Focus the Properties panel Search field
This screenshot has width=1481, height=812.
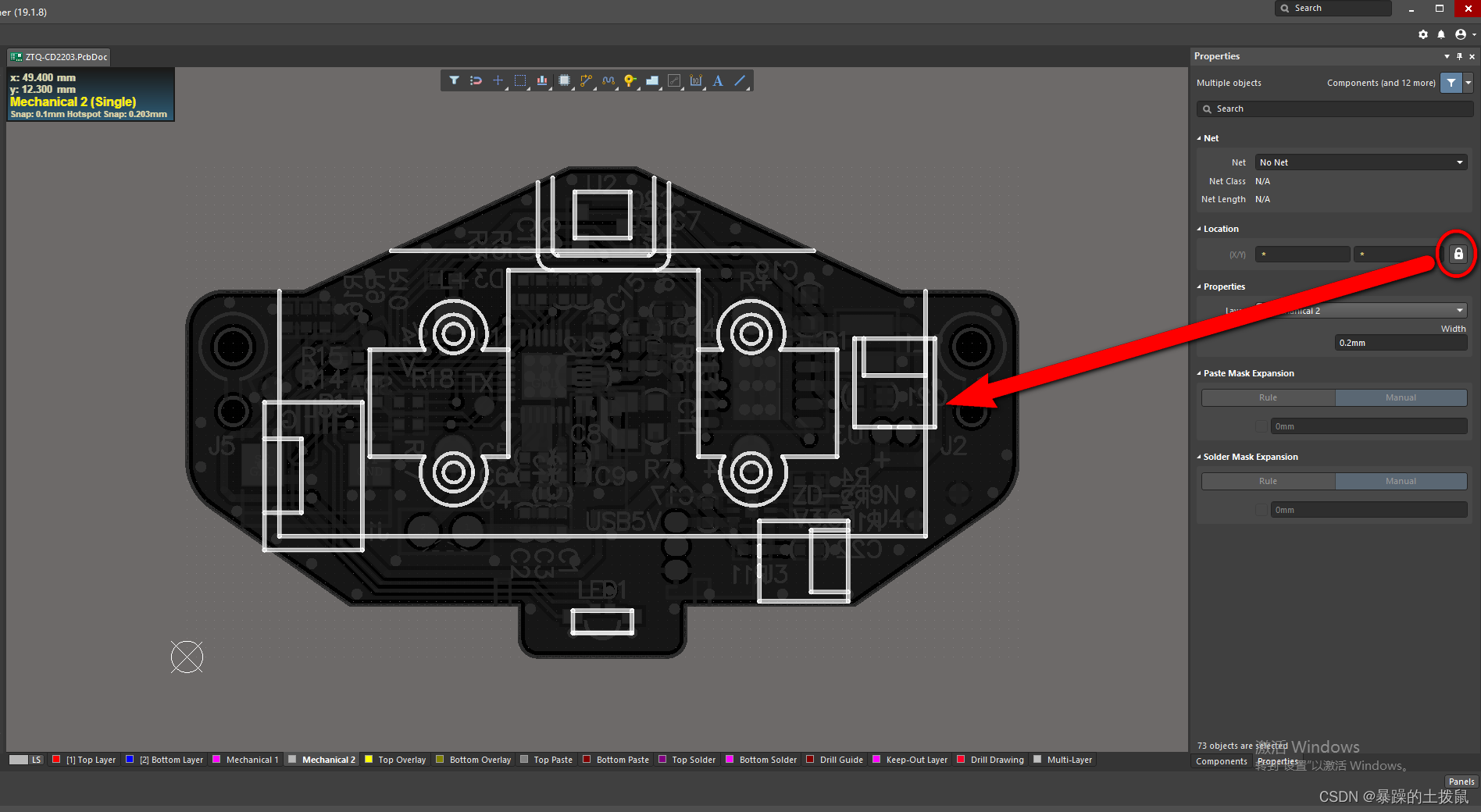pos(1335,109)
